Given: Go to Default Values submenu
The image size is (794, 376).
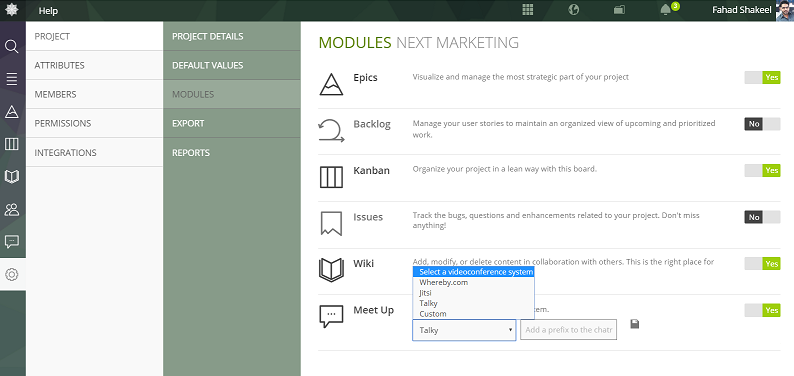Looking at the screenshot, I should 232,65.
